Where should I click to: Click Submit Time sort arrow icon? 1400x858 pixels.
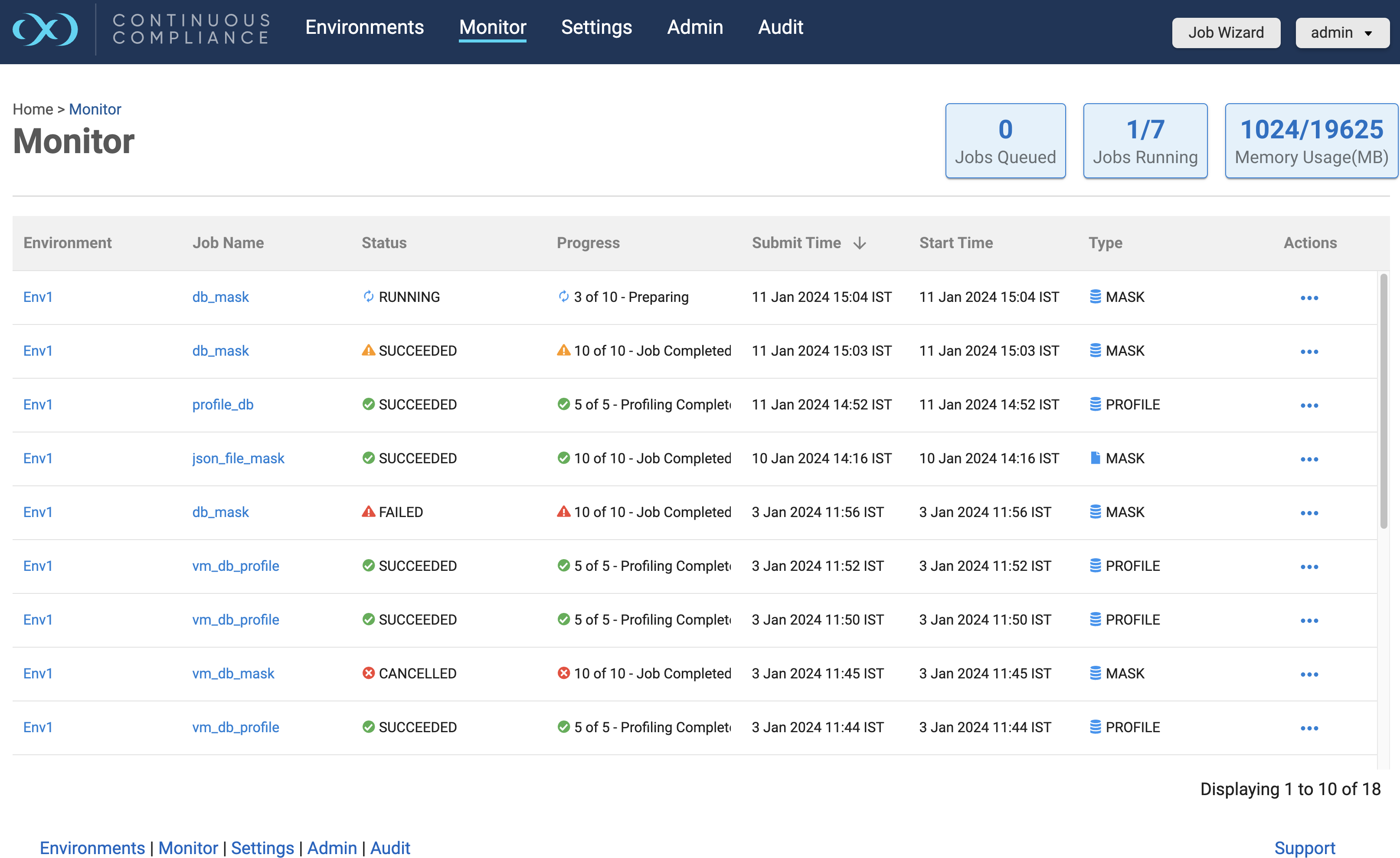[x=860, y=243]
